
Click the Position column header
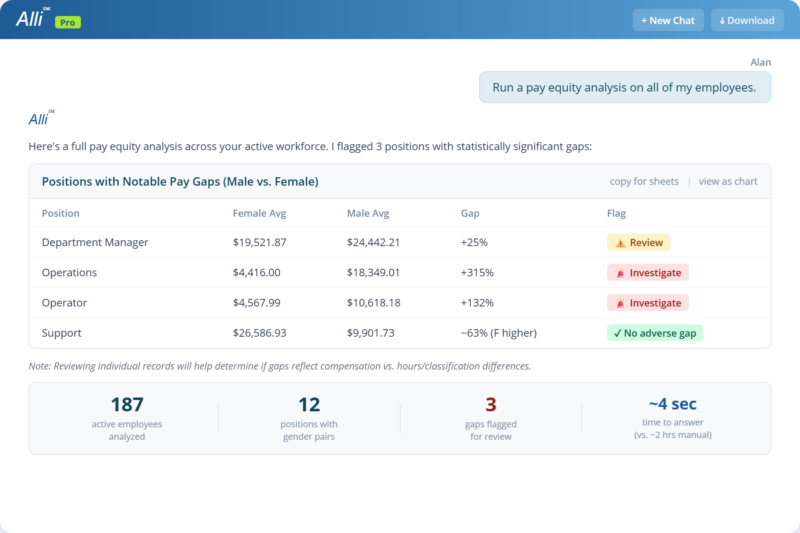click(x=61, y=213)
